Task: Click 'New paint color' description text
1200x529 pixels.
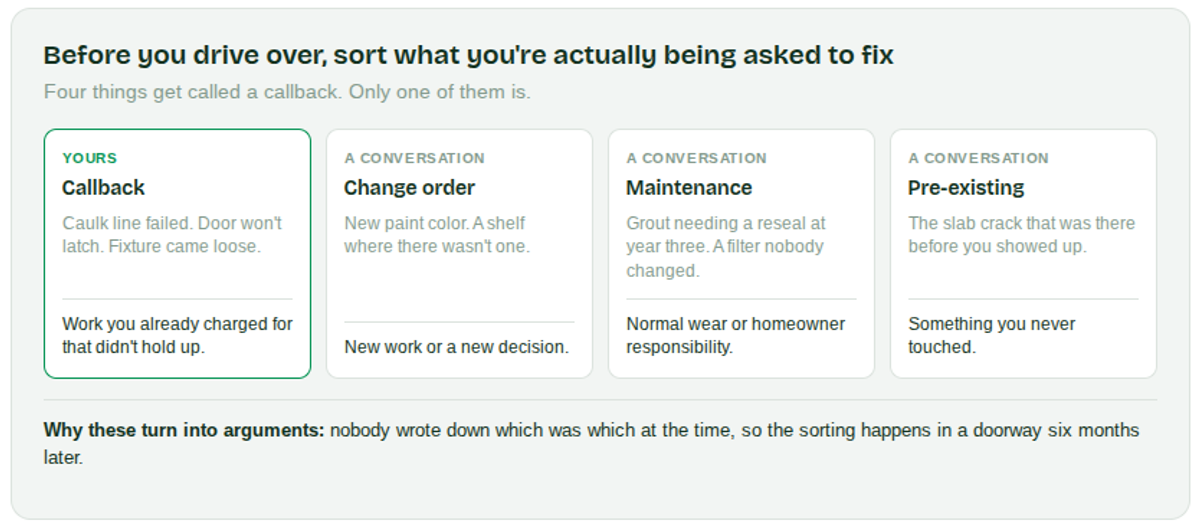Action: tap(437, 235)
